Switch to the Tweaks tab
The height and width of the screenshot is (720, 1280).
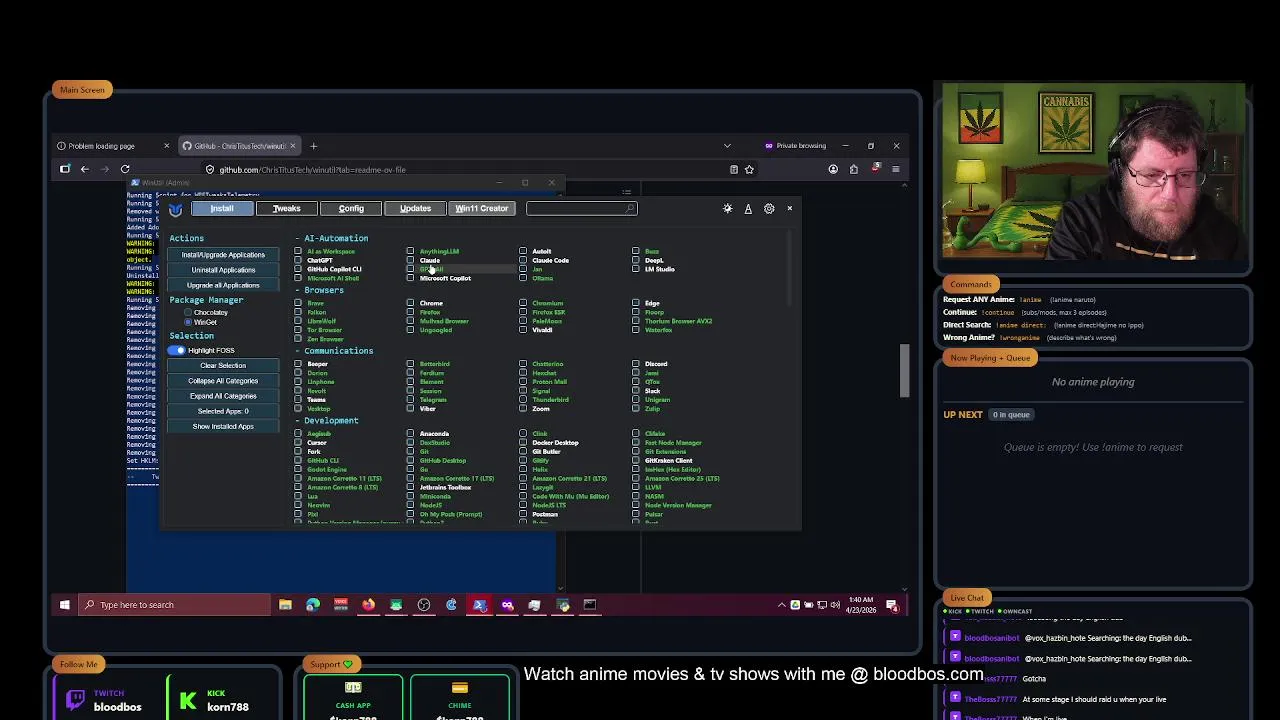287,208
